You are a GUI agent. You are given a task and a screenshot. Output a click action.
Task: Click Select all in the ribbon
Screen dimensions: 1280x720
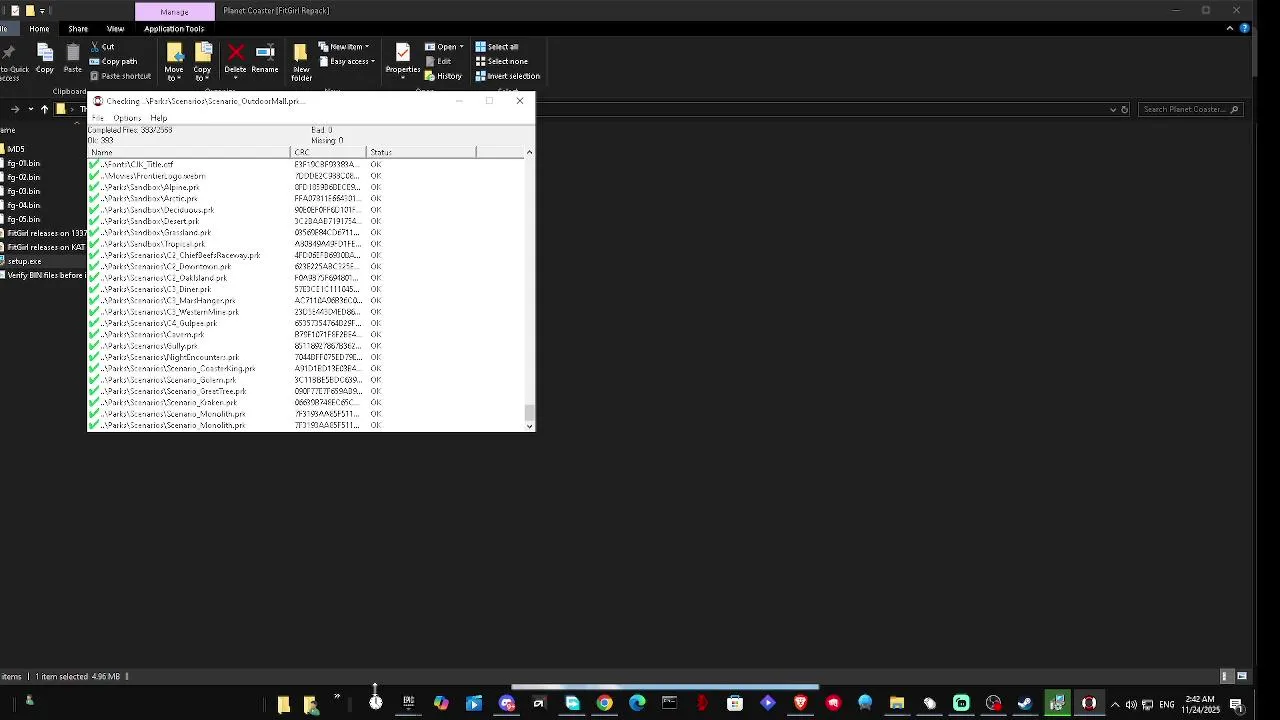tap(496, 47)
